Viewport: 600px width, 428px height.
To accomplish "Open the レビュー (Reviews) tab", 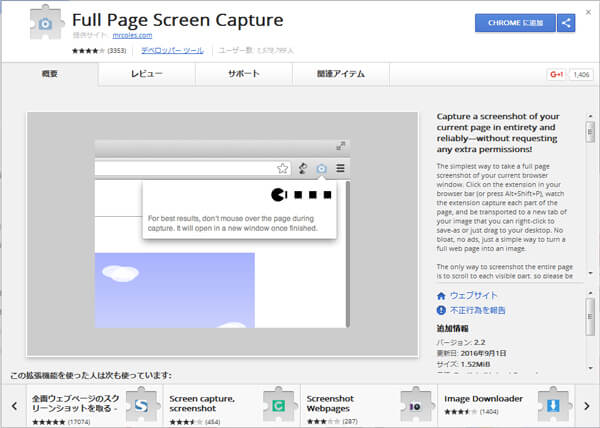I will (147, 75).
